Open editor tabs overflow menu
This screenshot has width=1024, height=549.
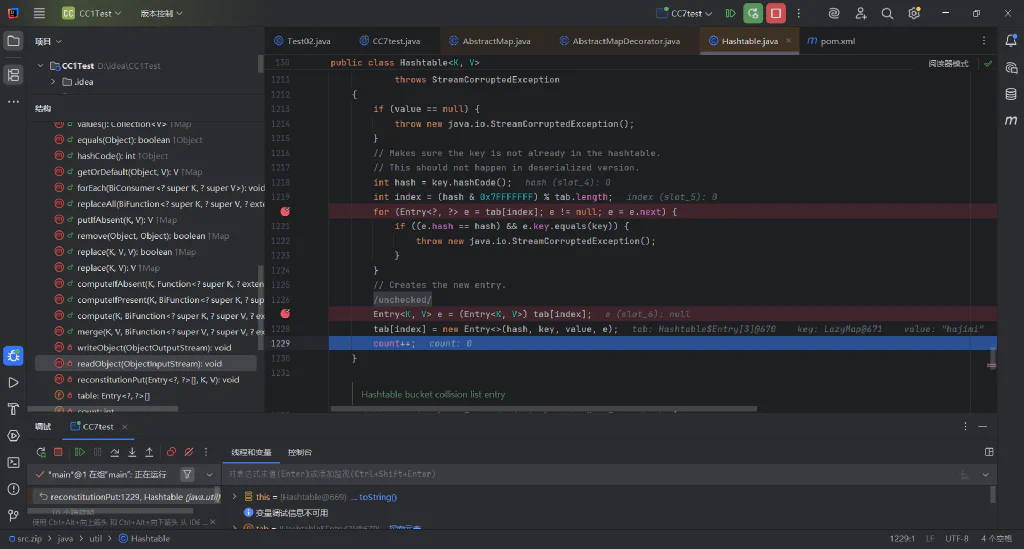[x=984, y=40]
